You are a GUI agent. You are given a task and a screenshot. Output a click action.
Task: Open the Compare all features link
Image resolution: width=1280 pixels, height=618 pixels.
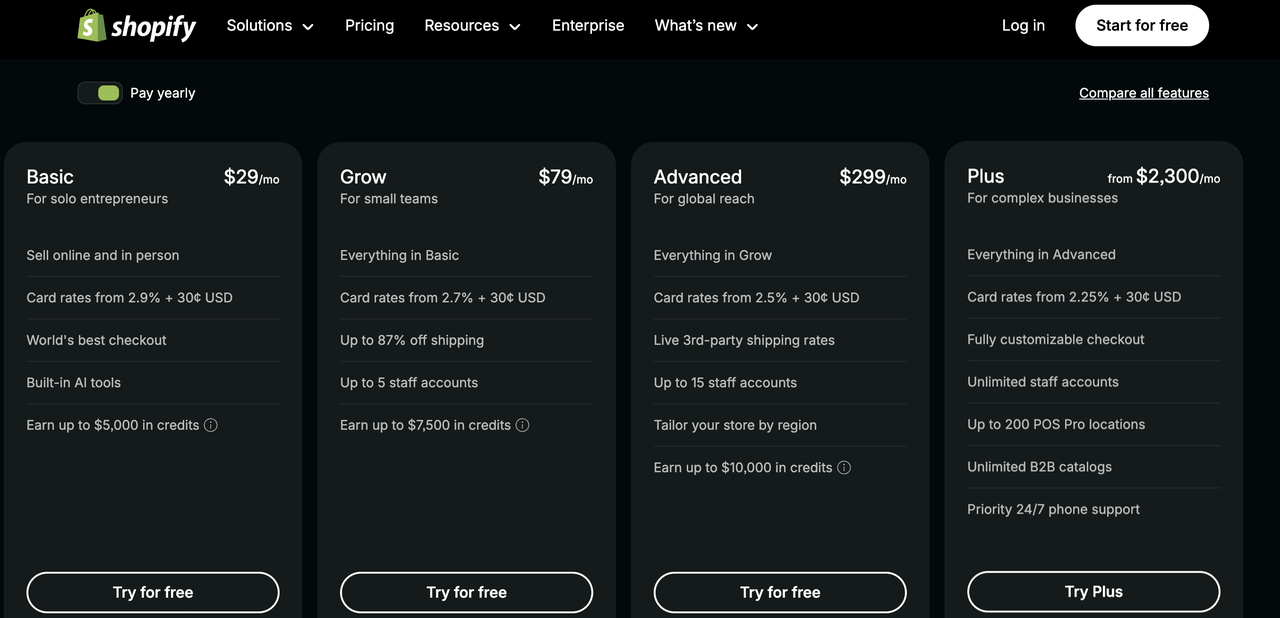1143,93
